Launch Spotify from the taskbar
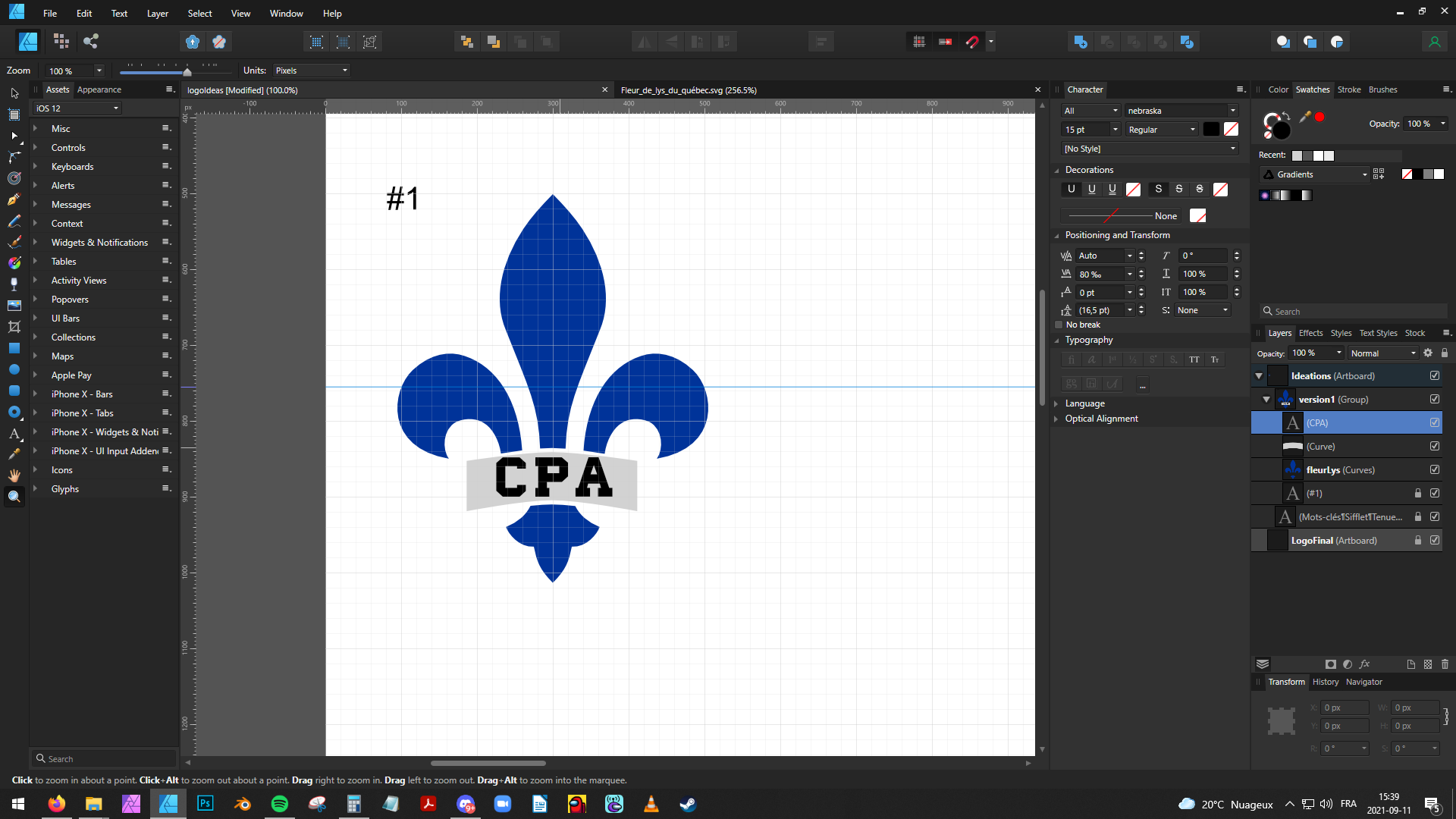 click(279, 804)
